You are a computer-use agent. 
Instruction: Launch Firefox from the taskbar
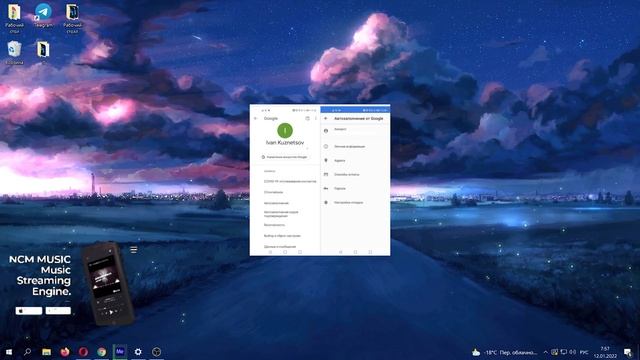[65, 352]
